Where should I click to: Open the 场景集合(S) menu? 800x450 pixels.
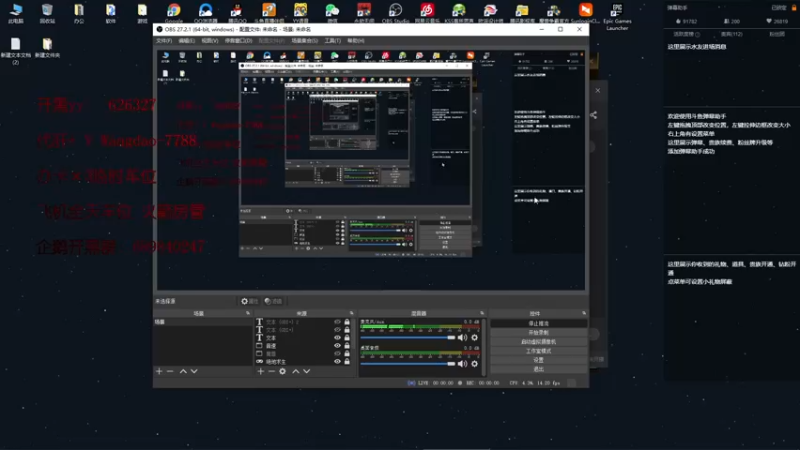click(305, 41)
